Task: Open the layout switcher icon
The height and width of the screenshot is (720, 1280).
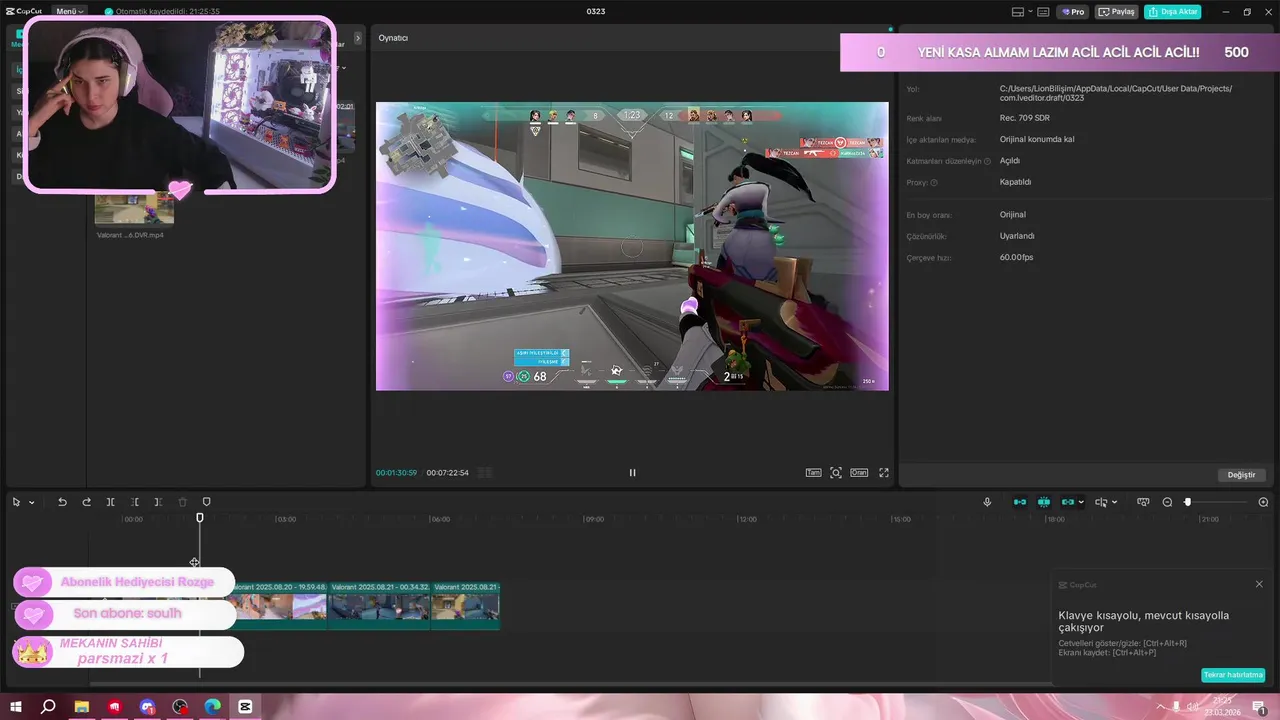Action: coord(1018,12)
